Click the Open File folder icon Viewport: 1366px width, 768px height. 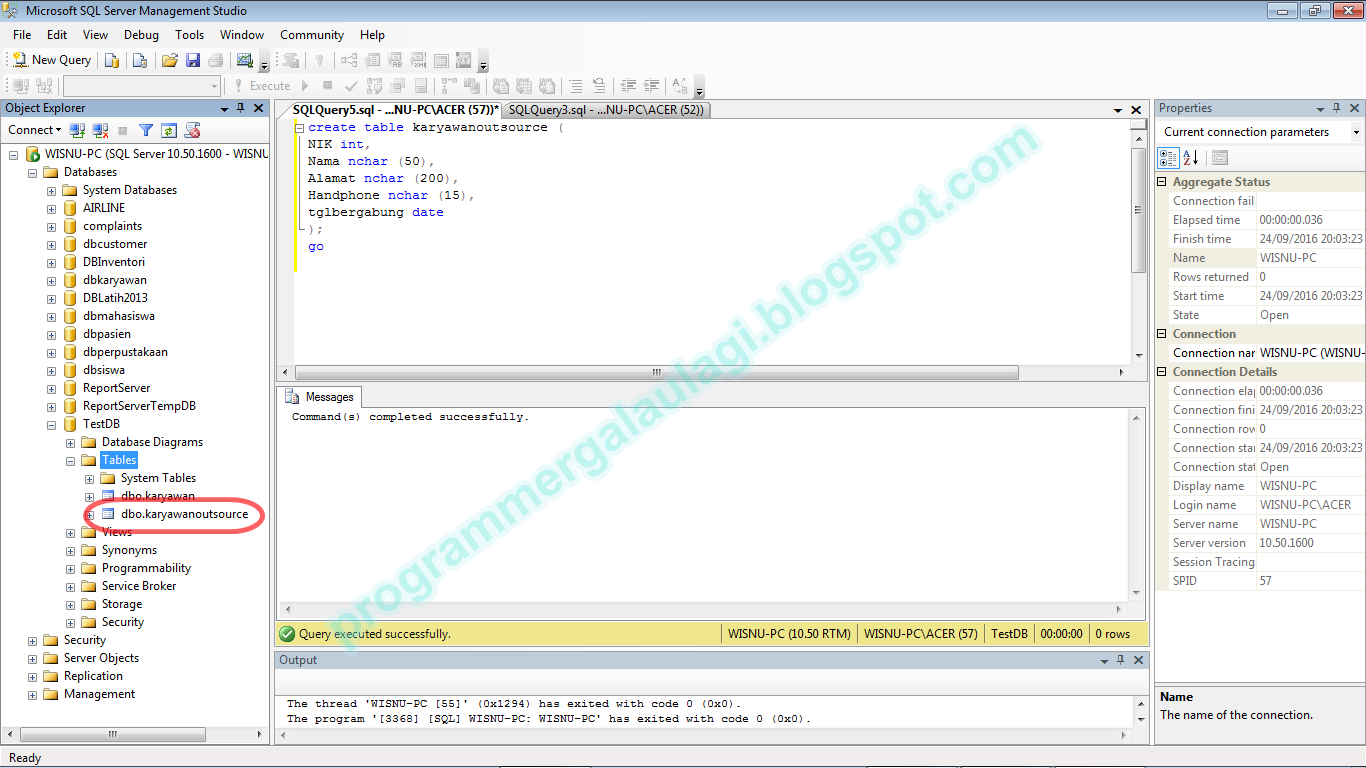pos(169,60)
